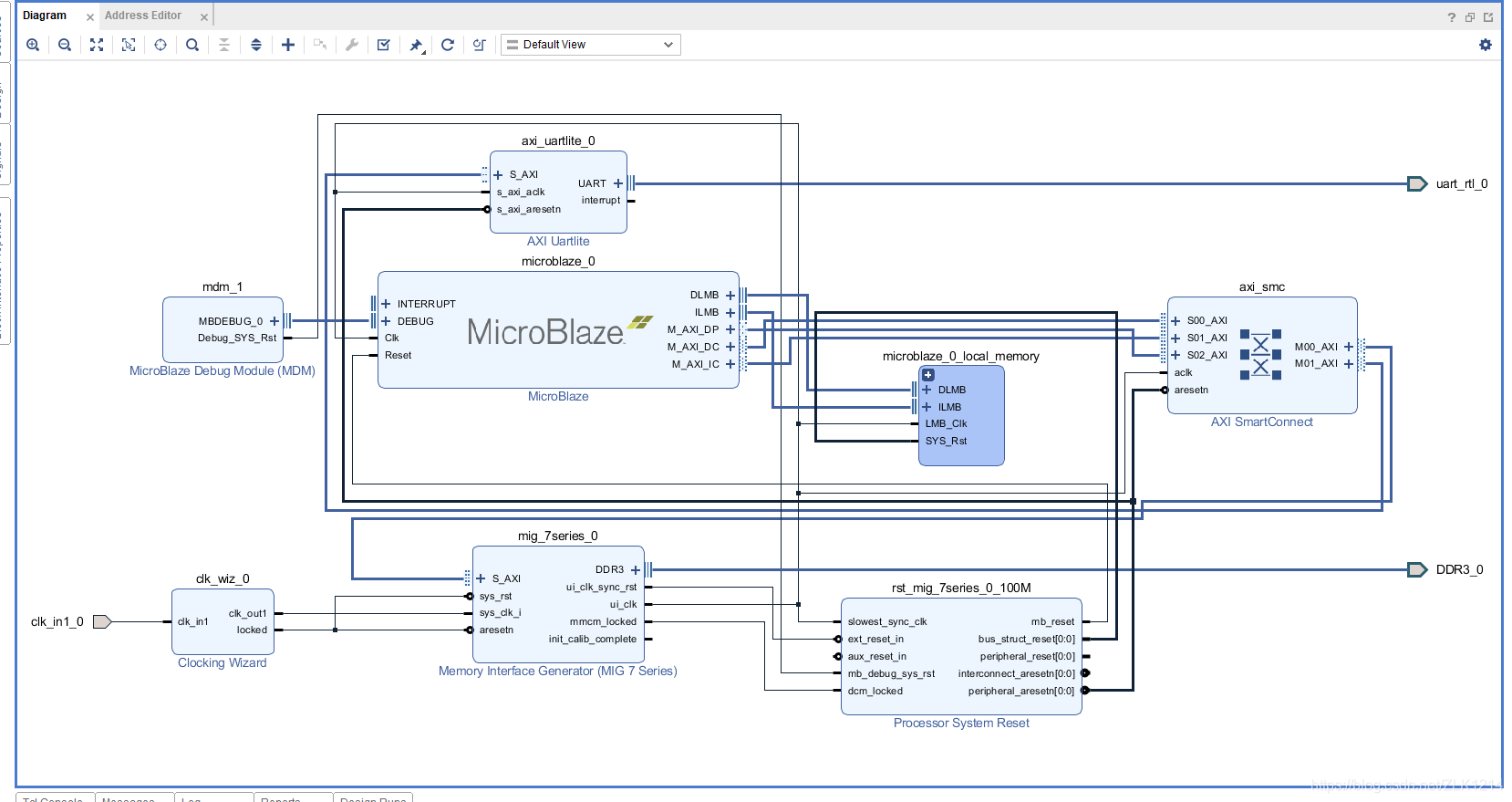
Task: Click the mb_debug_sys_rst pin label
Action: [x=891, y=674]
